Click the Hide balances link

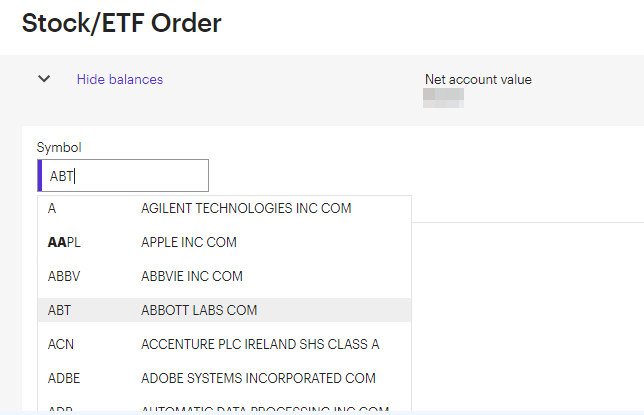tap(119, 79)
